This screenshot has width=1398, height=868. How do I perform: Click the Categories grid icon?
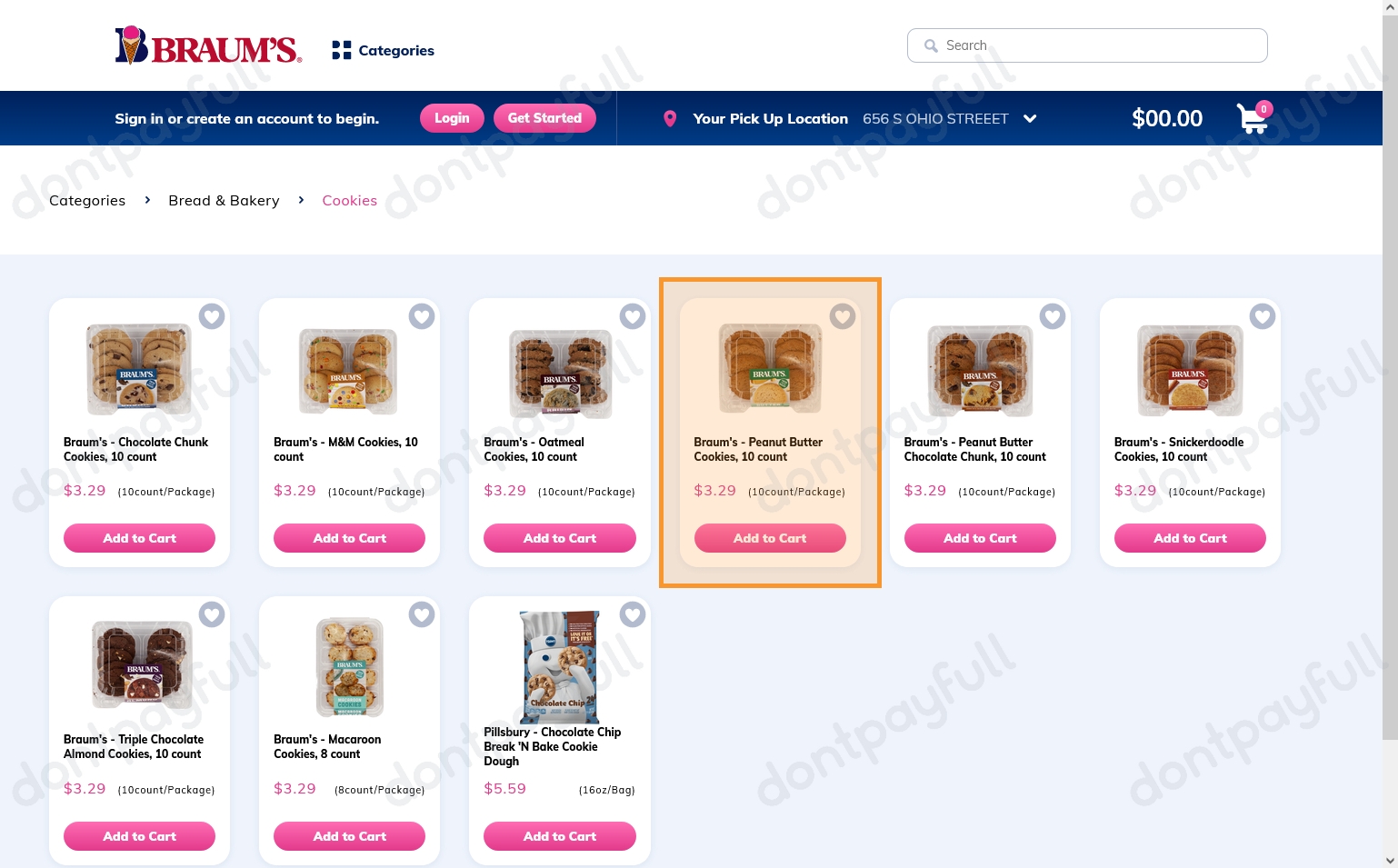click(342, 50)
